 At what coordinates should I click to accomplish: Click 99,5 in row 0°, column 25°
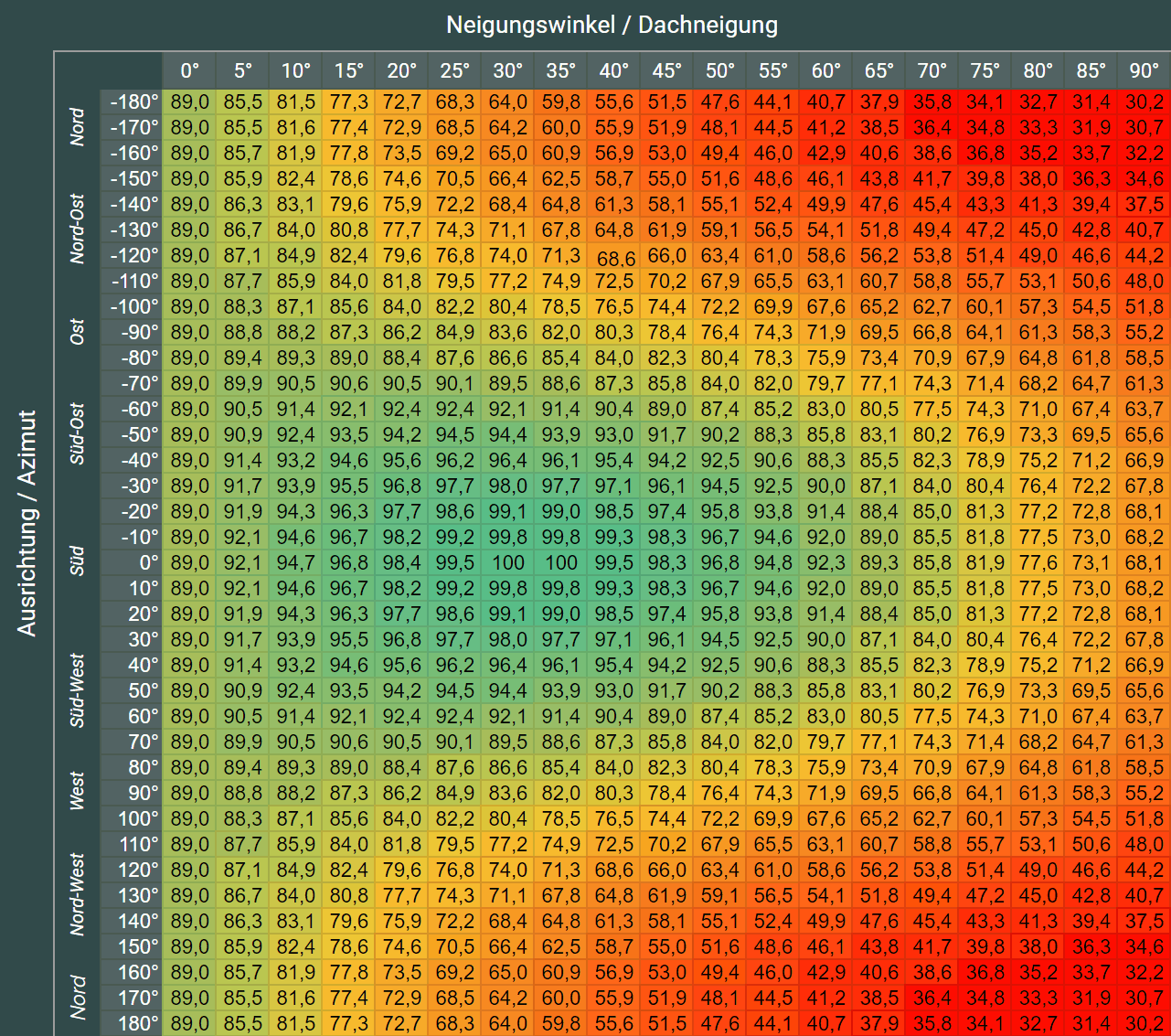click(455, 562)
